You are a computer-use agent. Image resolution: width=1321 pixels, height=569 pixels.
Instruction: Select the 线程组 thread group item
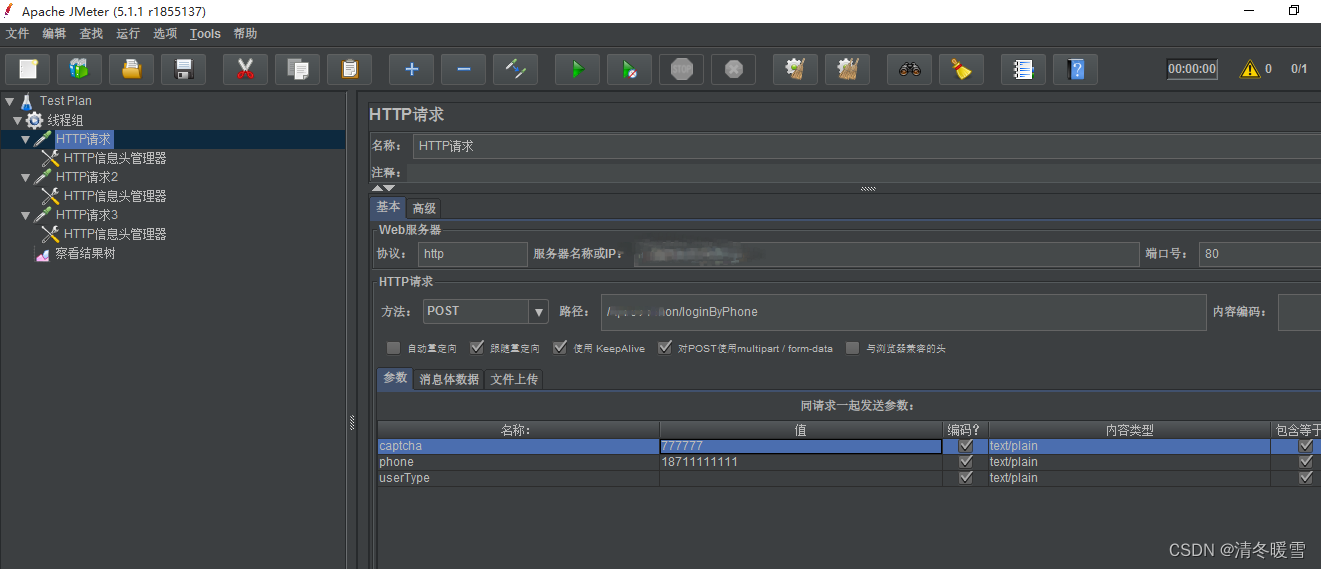65,120
